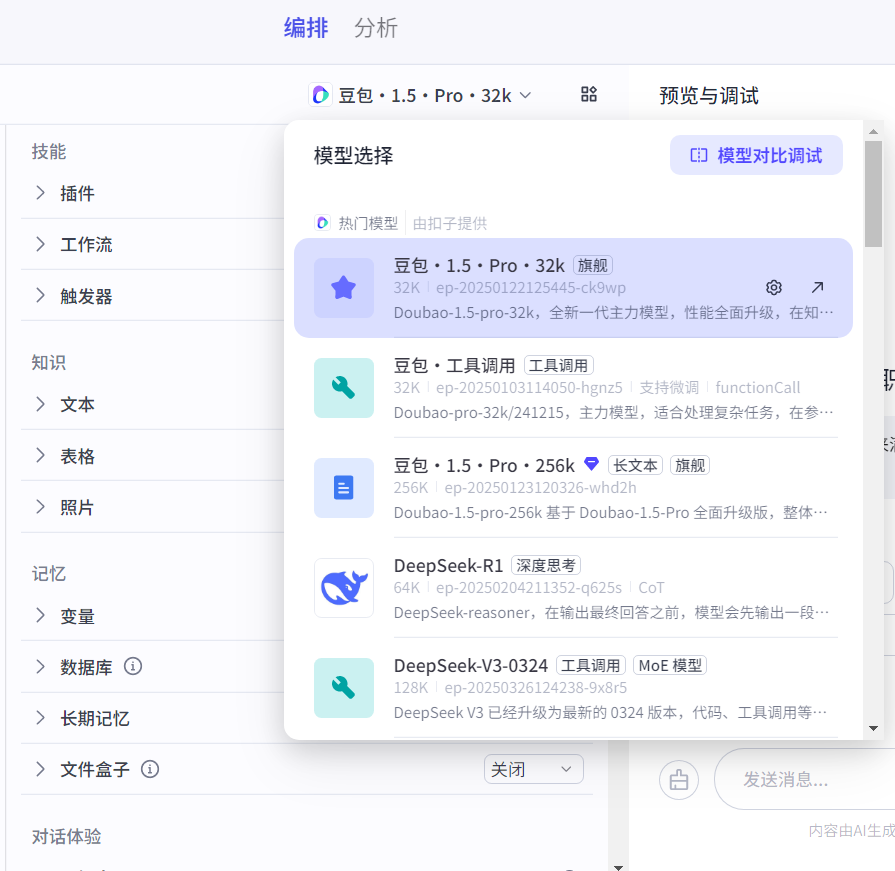
Task: Click info icon next to 文件盒子
Action: click(150, 769)
